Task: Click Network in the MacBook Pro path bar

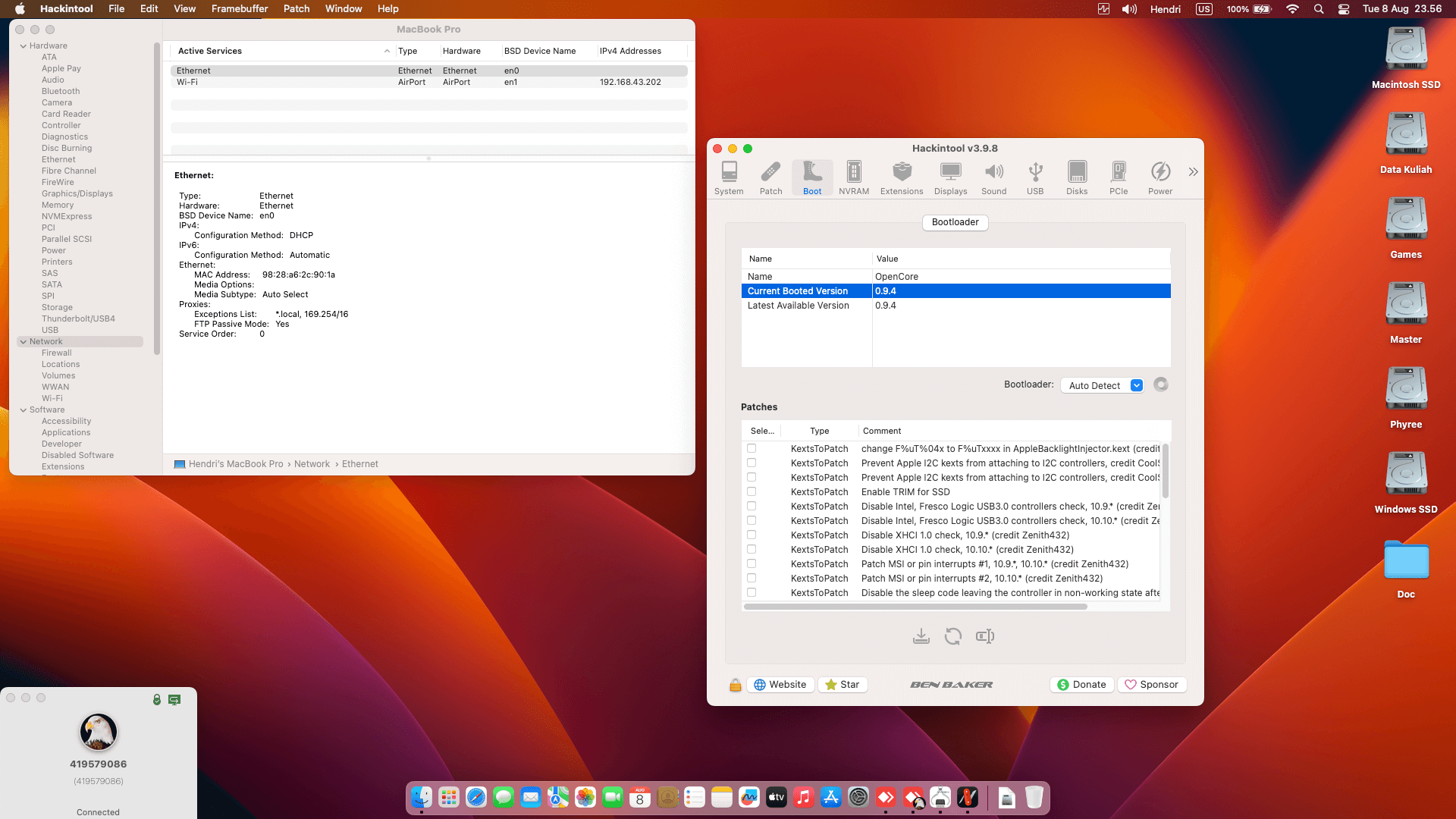Action: point(312,464)
